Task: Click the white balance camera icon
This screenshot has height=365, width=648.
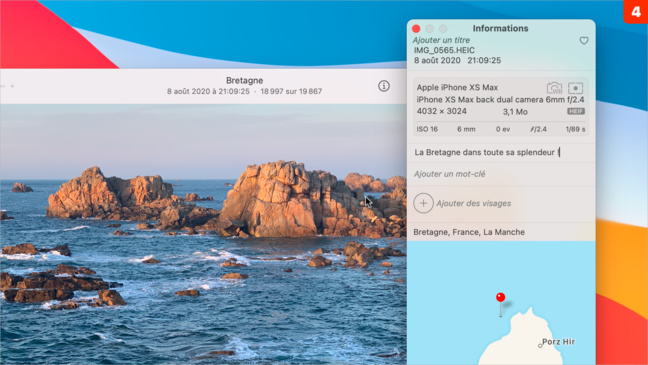Action: (554, 88)
